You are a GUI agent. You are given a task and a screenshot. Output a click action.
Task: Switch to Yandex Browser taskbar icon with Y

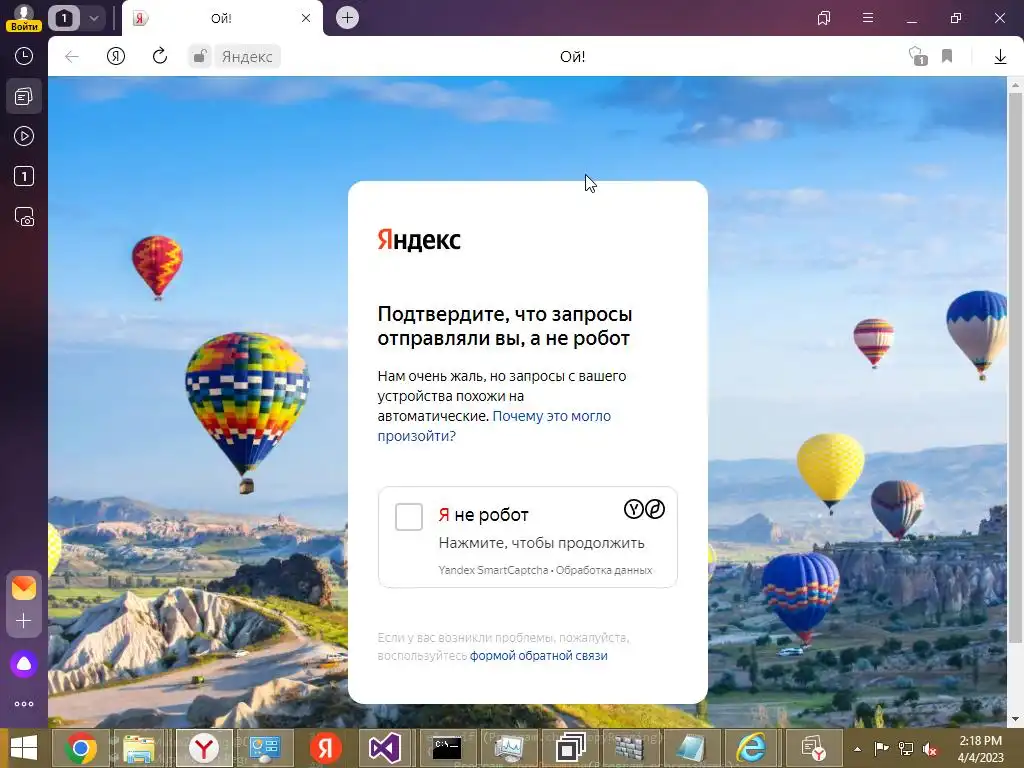tap(204, 748)
